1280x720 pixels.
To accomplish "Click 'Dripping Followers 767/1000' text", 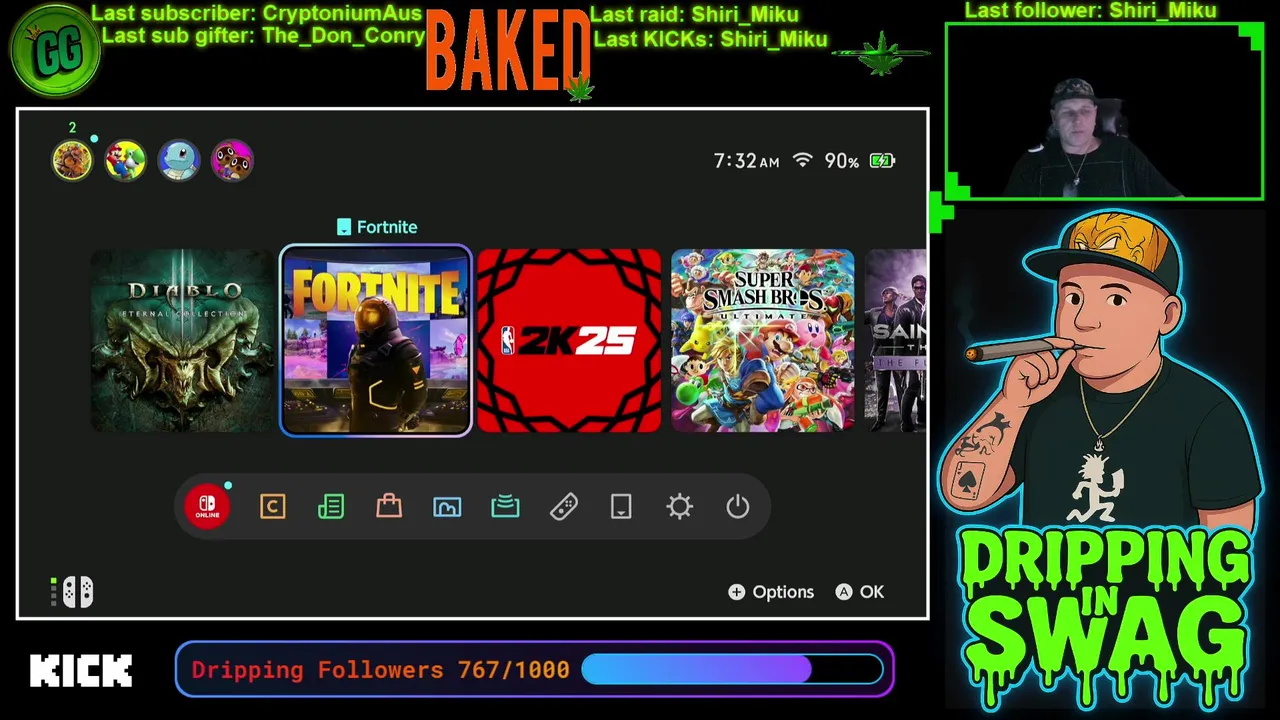I will coord(380,670).
